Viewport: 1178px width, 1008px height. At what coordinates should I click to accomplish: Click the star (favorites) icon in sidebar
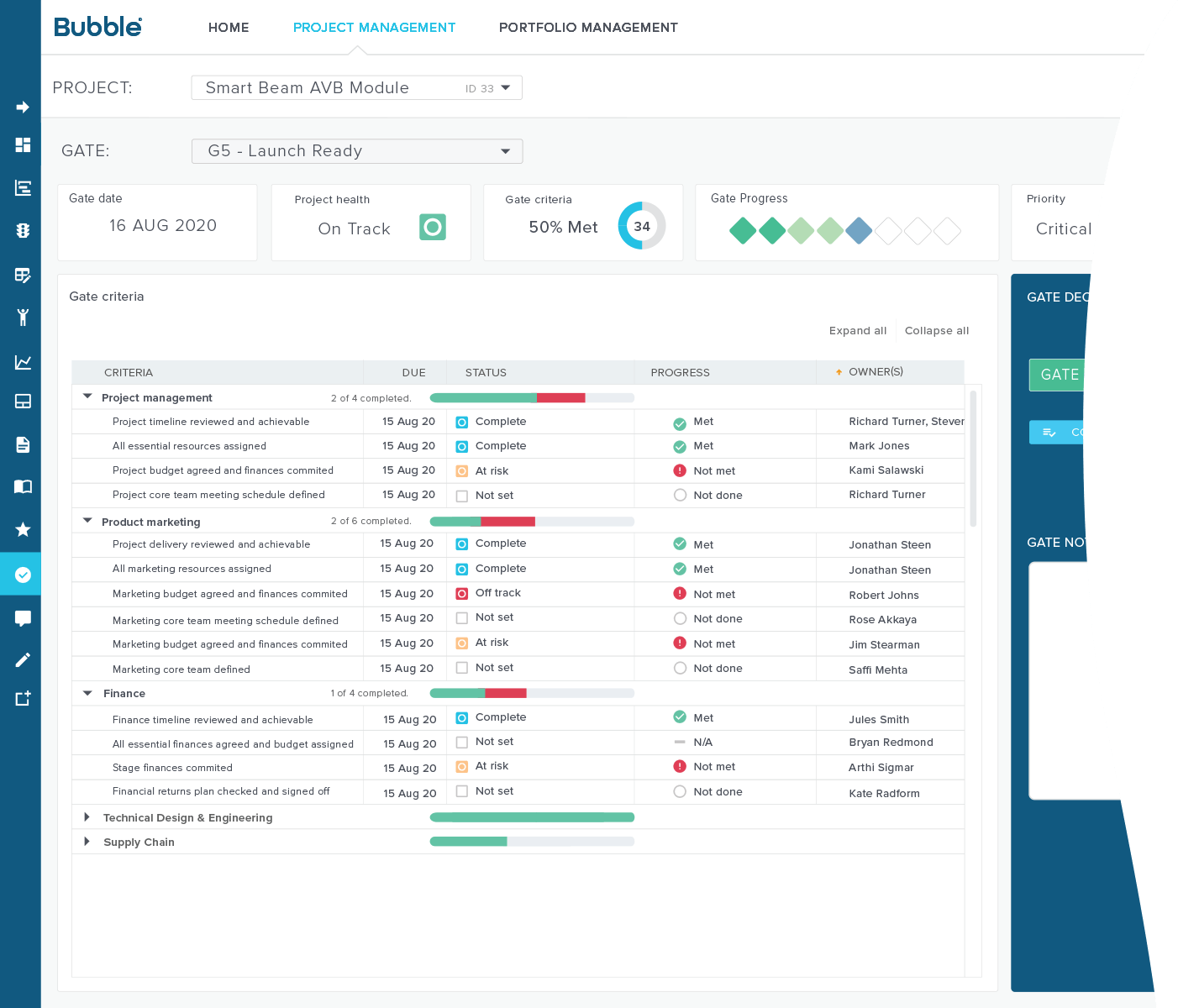21,530
